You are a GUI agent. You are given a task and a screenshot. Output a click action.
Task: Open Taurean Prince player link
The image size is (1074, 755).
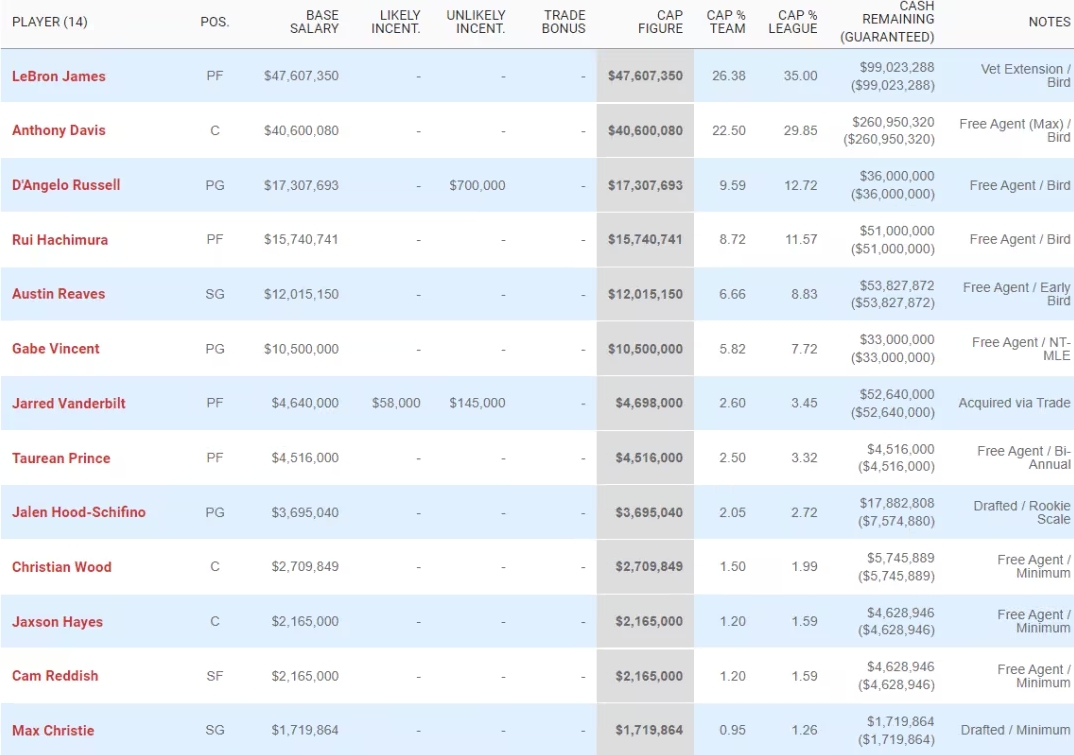tap(61, 458)
